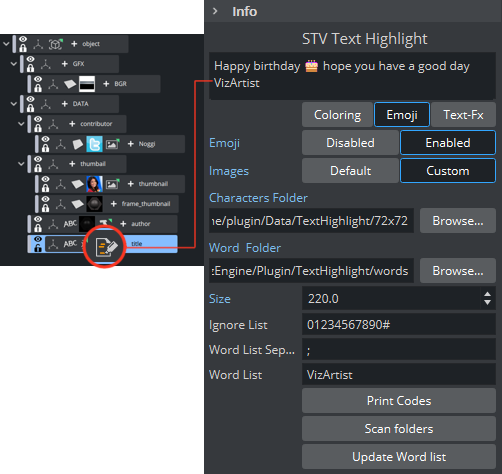Click the image plugin icon on thumbnail row
502x474 pixels.
[112, 184]
